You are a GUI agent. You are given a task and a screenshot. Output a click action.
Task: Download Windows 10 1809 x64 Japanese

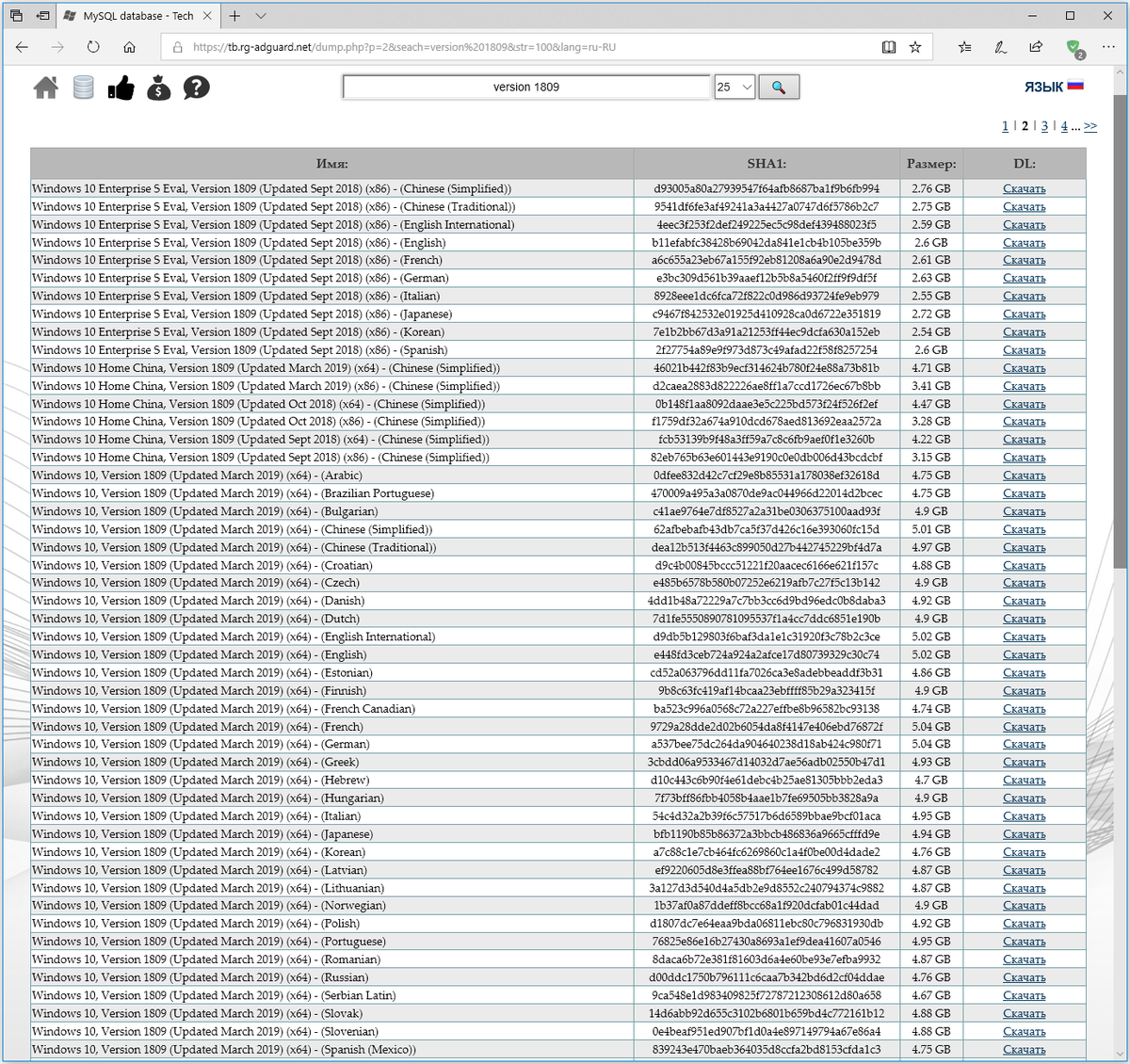1024,834
